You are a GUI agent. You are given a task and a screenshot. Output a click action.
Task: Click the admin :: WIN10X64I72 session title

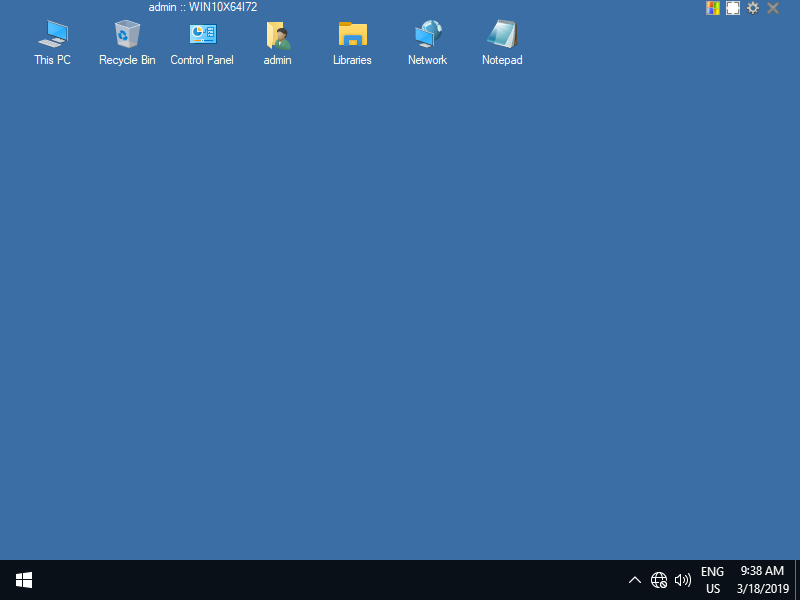click(203, 7)
